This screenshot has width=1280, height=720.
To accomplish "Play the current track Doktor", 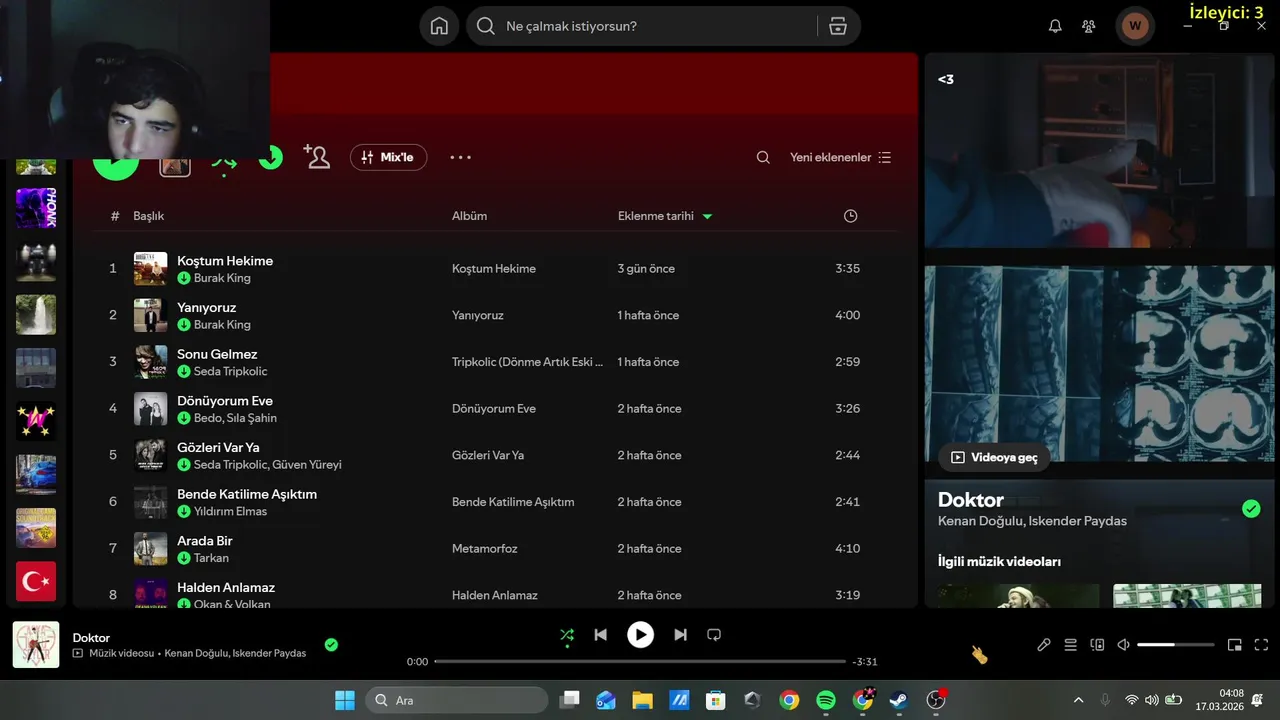I will point(640,634).
